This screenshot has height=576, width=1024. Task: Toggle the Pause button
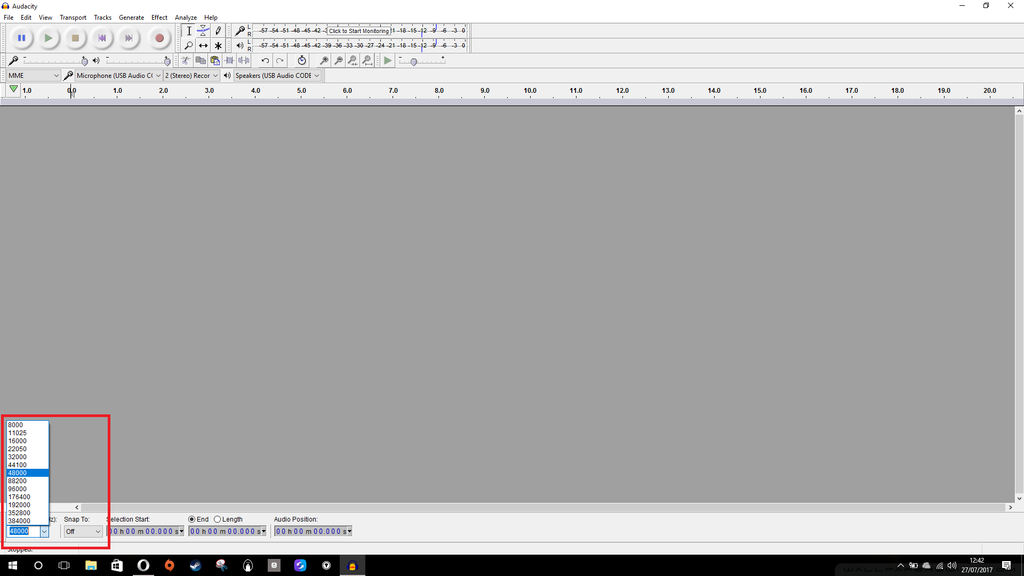(x=21, y=37)
